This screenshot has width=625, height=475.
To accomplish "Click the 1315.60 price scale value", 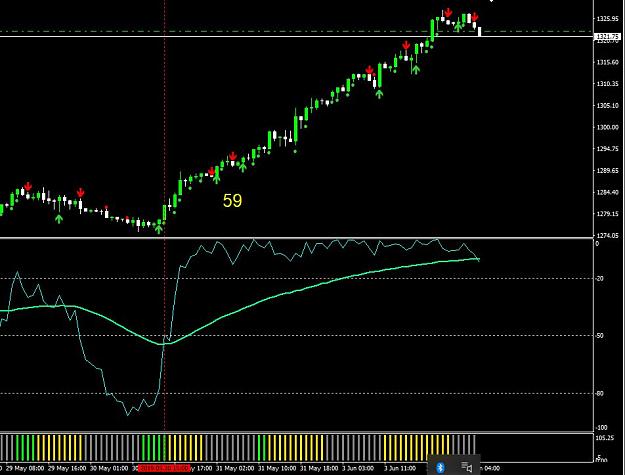I will 608,62.
